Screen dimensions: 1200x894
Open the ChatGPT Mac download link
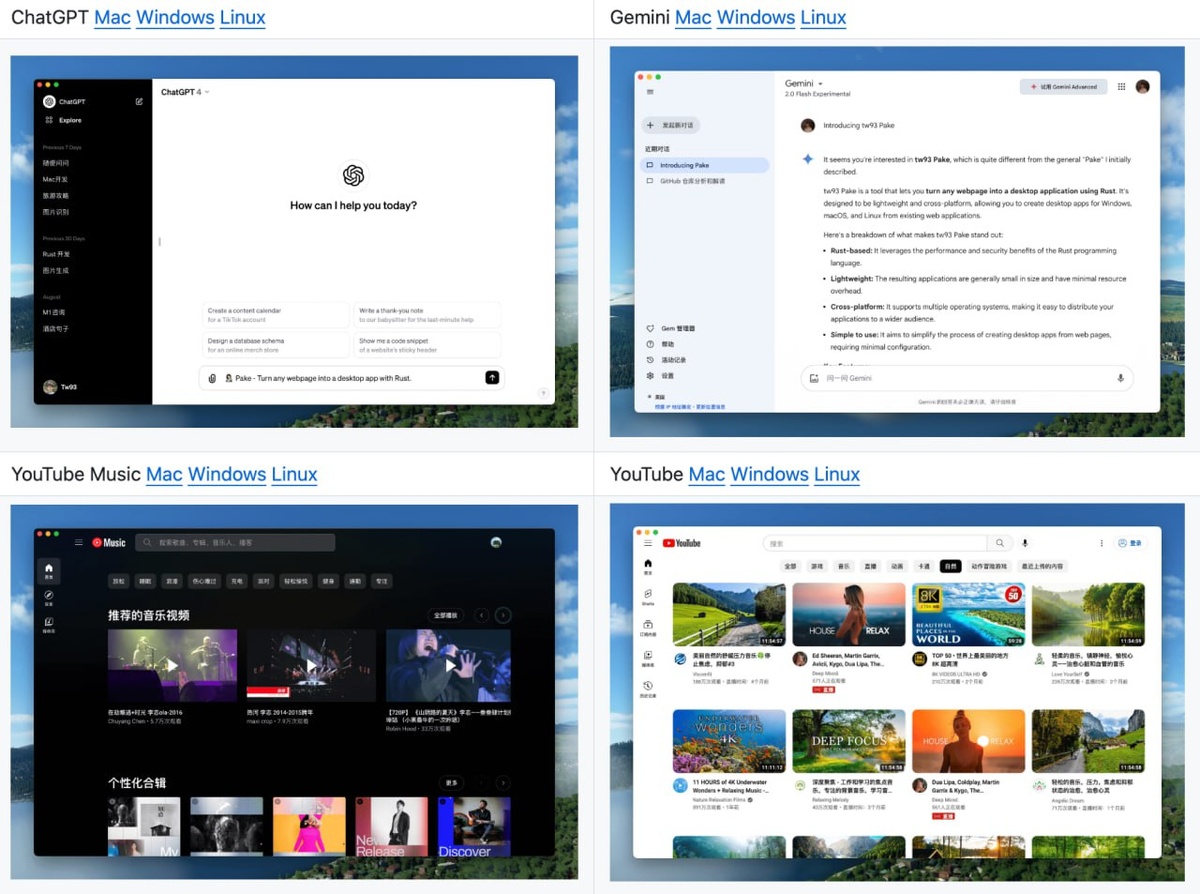tap(112, 17)
